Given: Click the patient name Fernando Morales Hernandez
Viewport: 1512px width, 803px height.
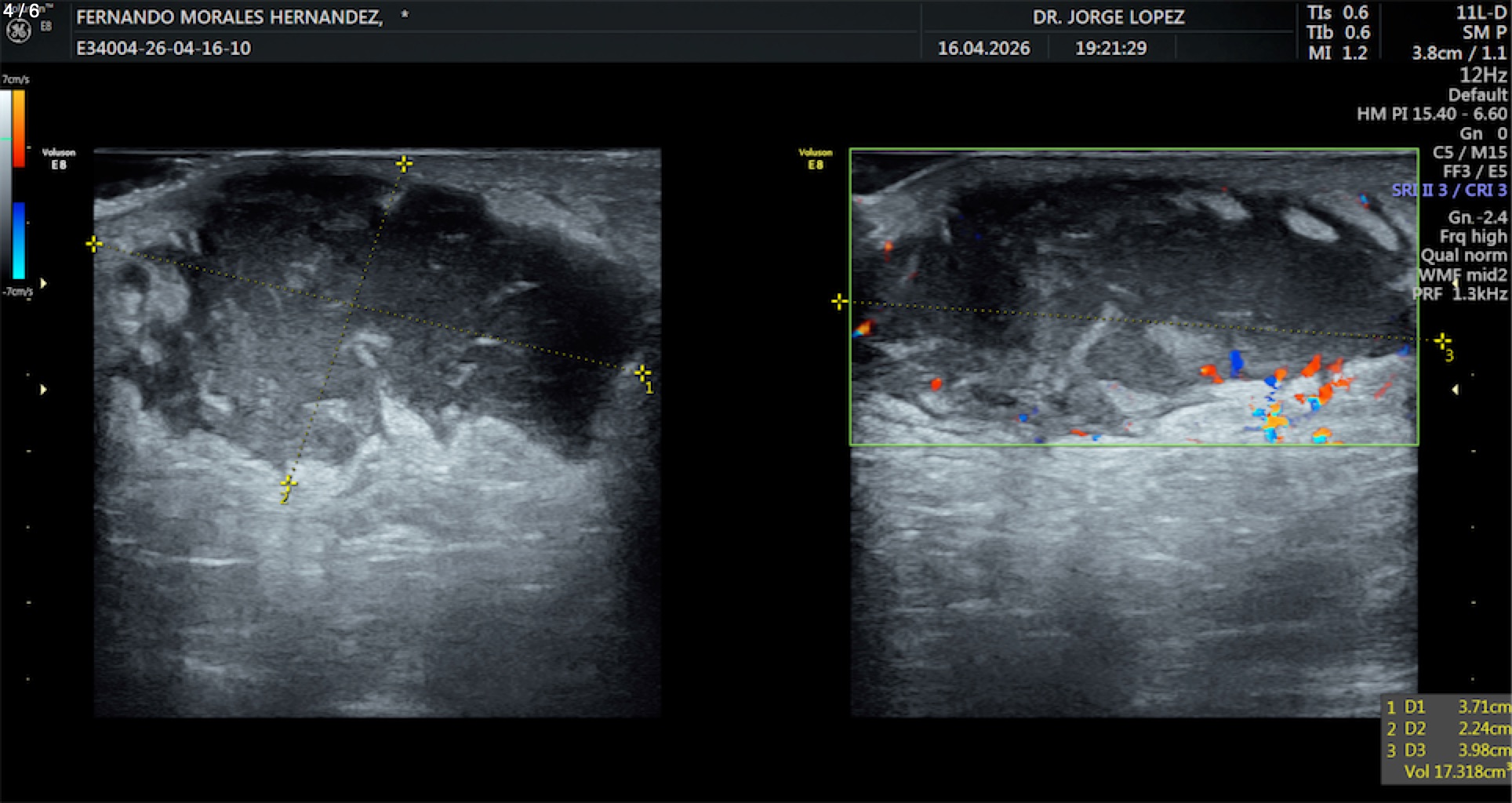Looking at the screenshot, I should [230, 17].
